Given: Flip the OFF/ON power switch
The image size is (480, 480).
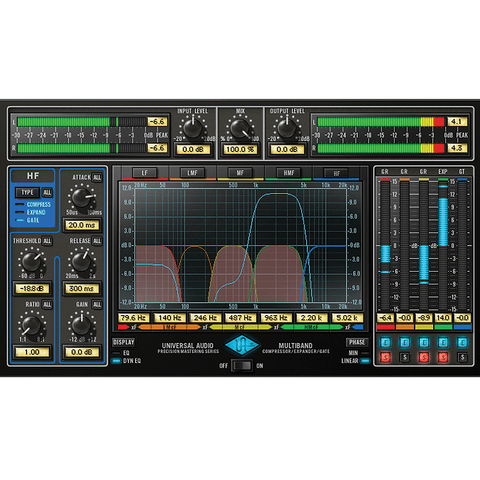Looking at the screenshot, I should [241, 366].
